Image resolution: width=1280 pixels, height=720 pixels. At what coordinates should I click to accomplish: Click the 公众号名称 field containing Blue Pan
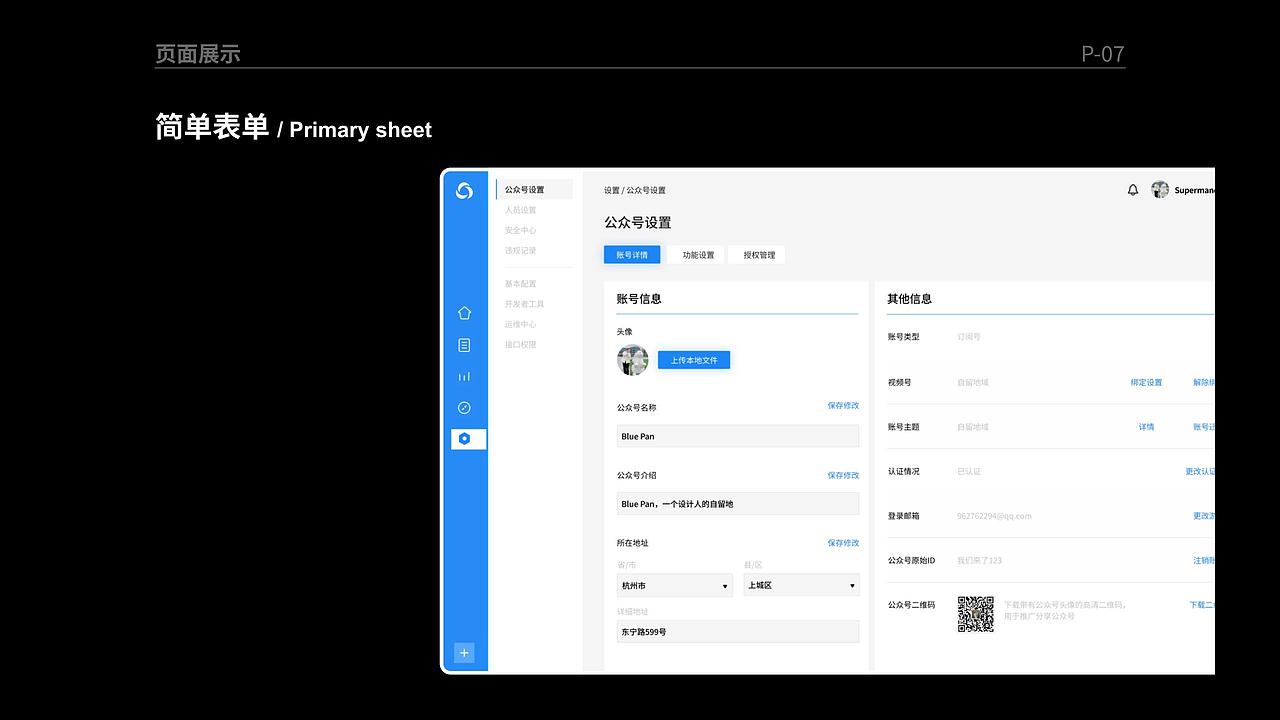click(738, 436)
